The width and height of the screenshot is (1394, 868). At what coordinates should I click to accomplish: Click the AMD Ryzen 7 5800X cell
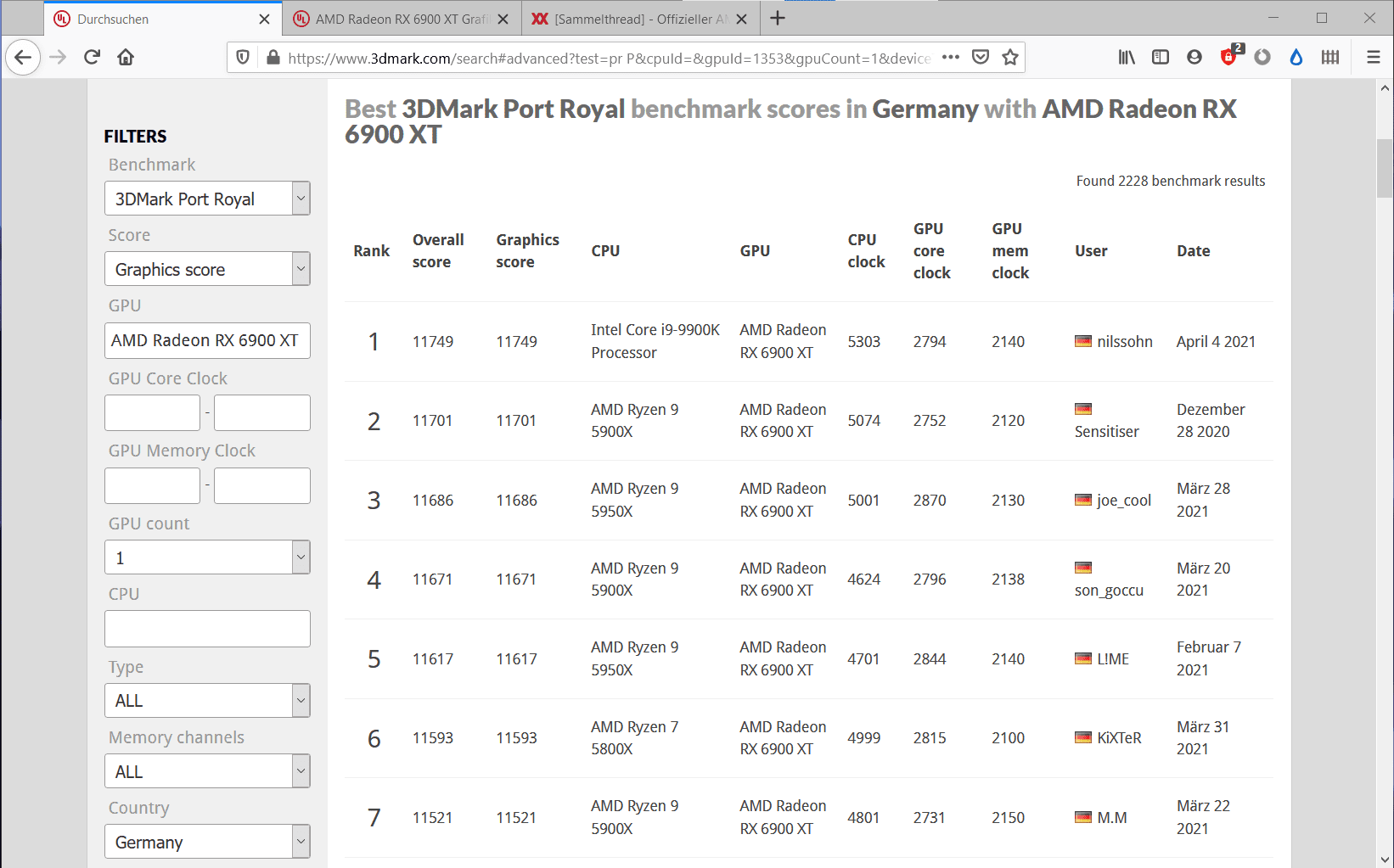tap(634, 737)
